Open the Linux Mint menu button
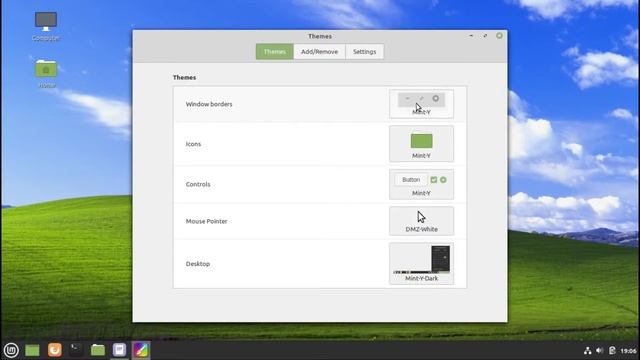Image resolution: width=640 pixels, height=360 pixels. (x=11, y=350)
